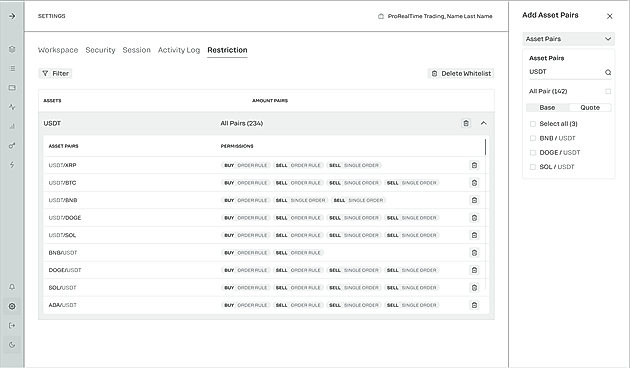Delete the USDT/XRP pair row
Viewport: 630px width, 368px height.
[x=474, y=165]
